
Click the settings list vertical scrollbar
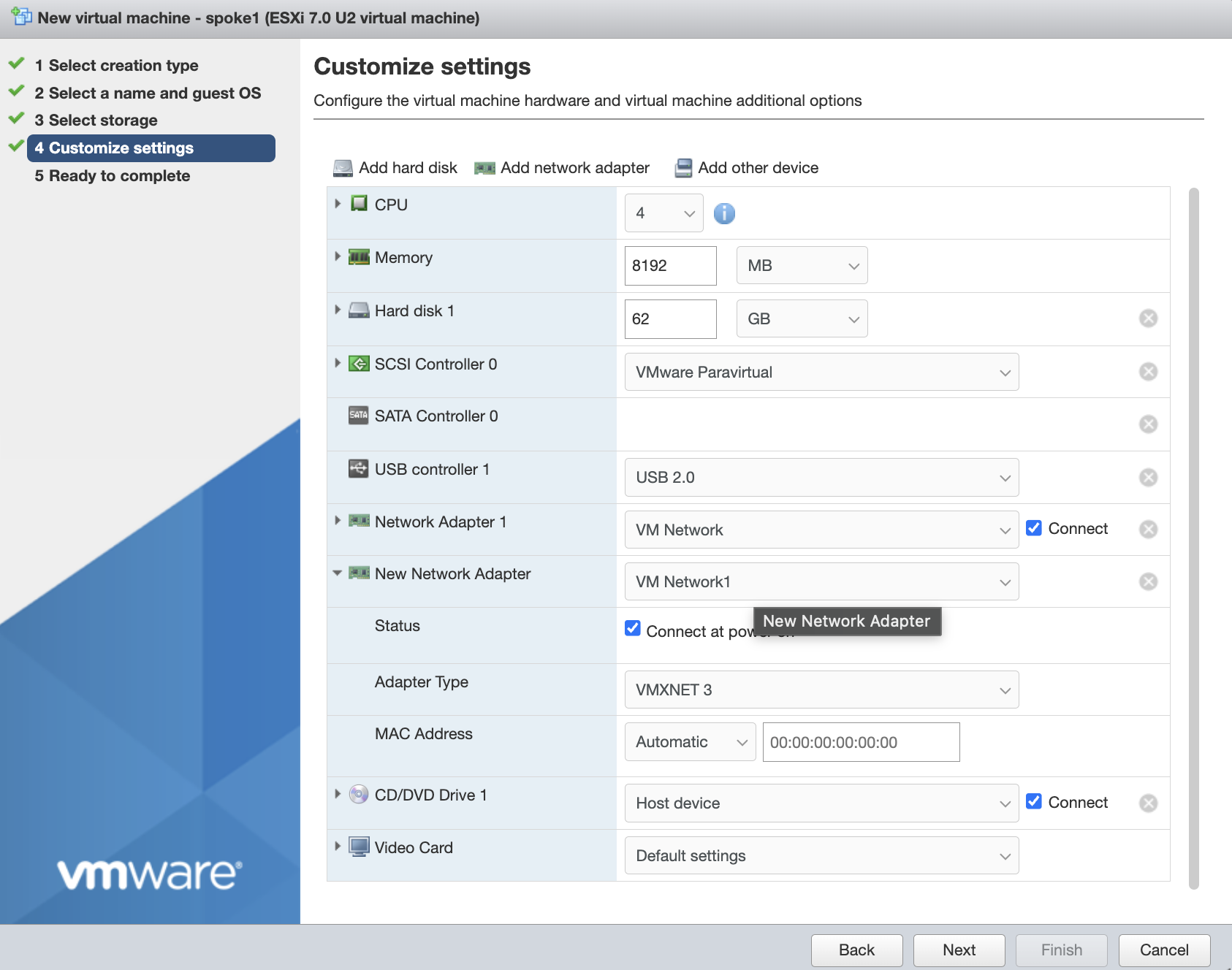(x=1193, y=538)
